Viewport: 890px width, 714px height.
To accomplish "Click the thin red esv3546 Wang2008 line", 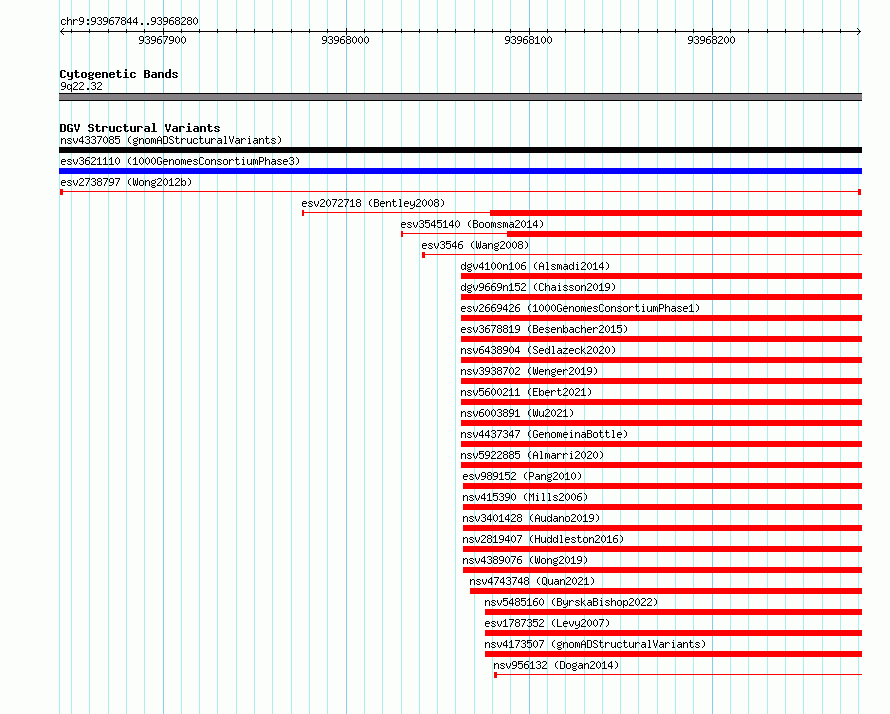I will coord(642,255).
